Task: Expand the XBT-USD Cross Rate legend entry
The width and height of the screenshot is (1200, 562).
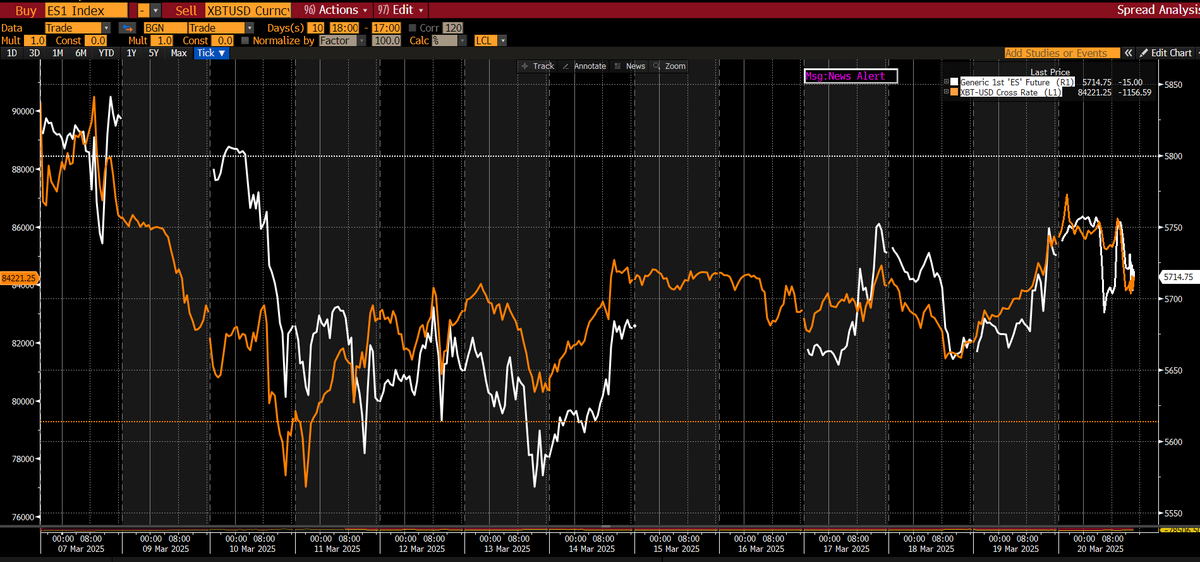Action: point(948,92)
